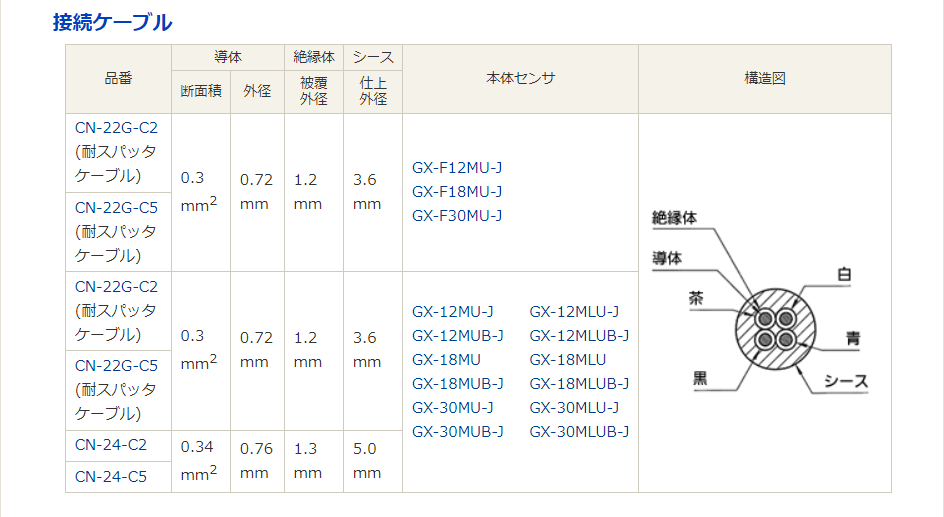Select the GX-18MLUB-J link
The width and height of the screenshot is (944, 517).
tap(579, 384)
